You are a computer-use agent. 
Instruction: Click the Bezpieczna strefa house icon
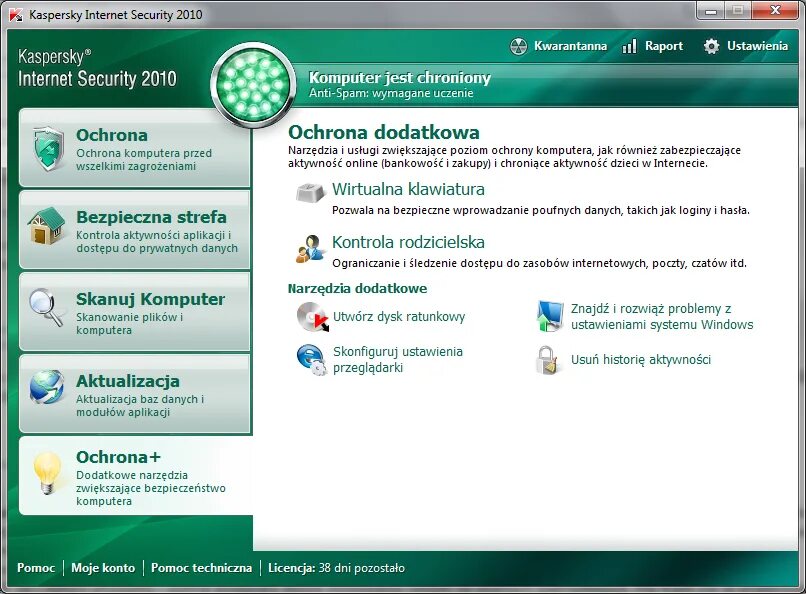tap(47, 226)
